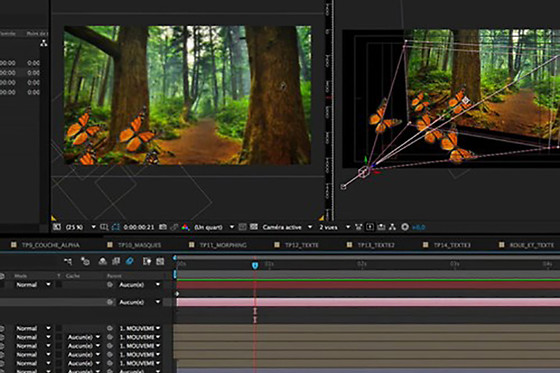Viewport: 560px width, 373px height.
Task: Click the Parent column header
Action: pyautogui.click(x=114, y=276)
